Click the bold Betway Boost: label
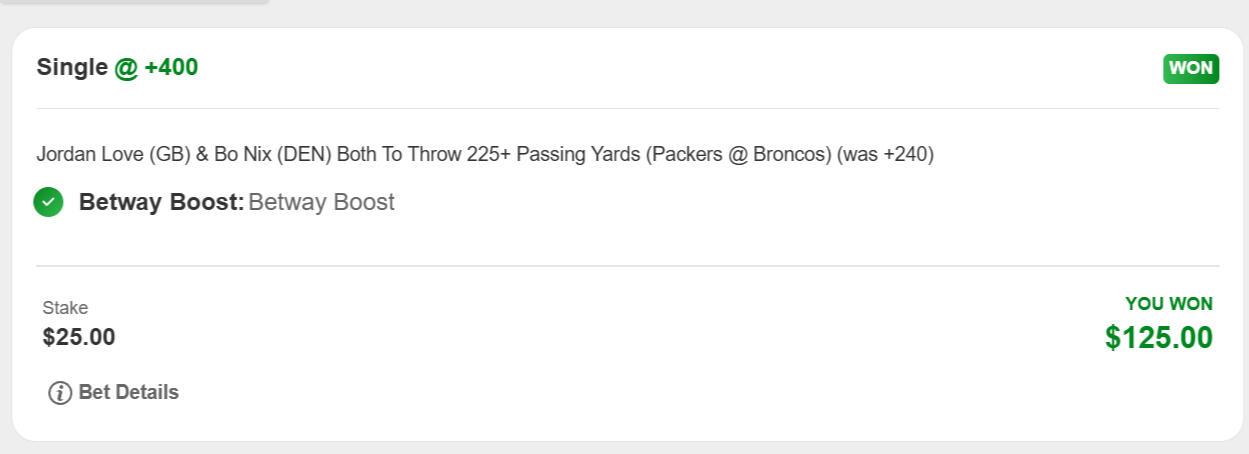 tap(161, 202)
